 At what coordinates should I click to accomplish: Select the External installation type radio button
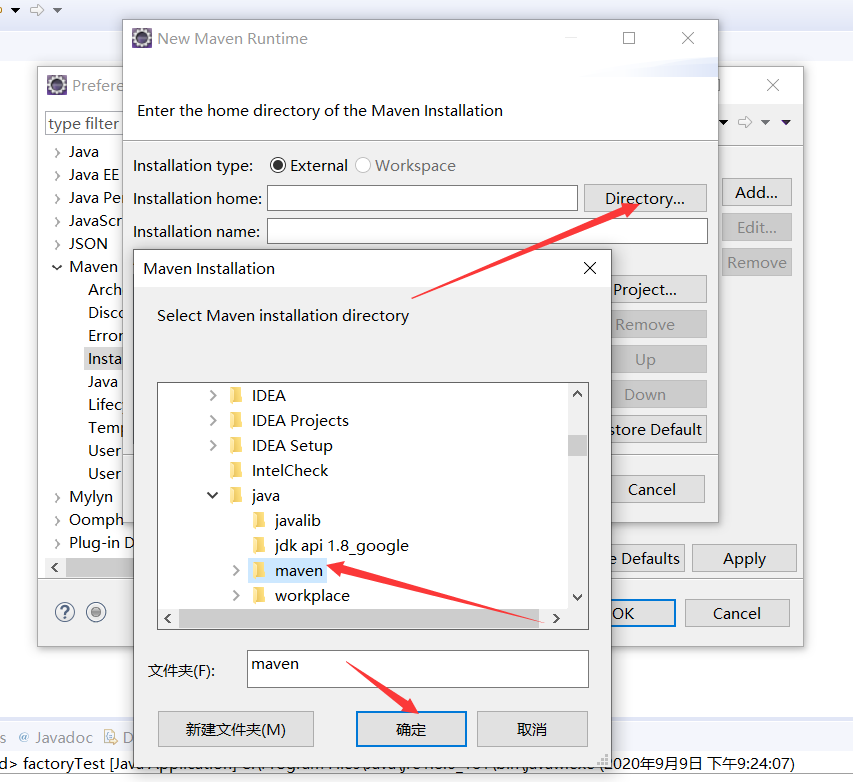277,165
